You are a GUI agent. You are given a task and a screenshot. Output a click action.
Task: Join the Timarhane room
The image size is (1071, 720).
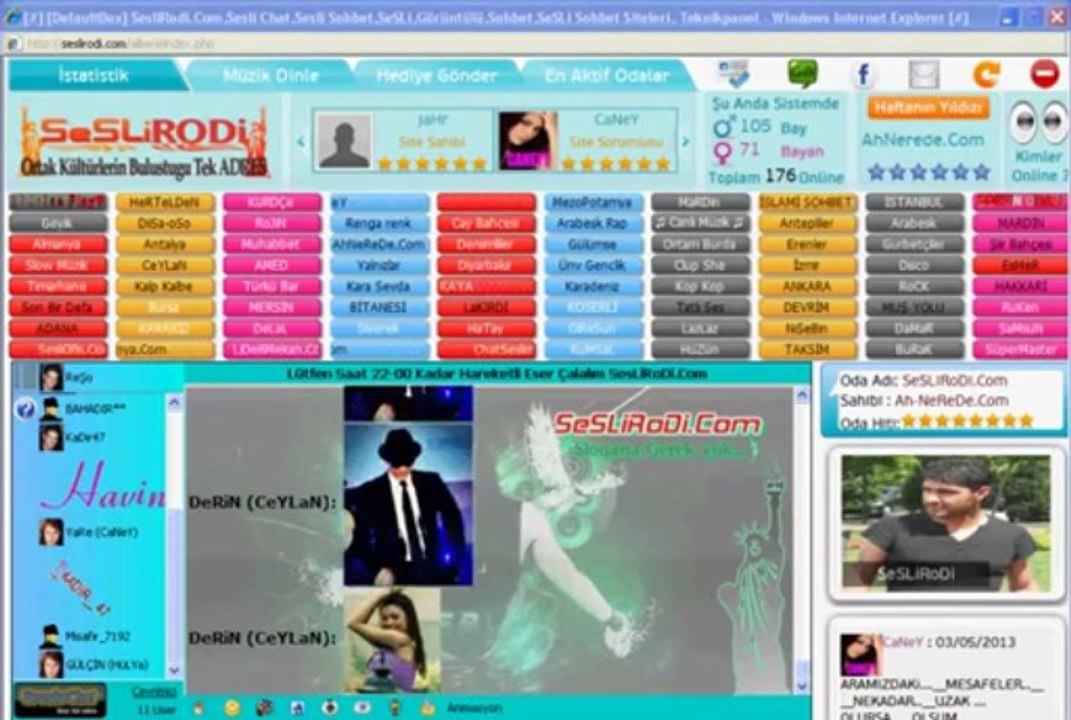tap(58, 286)
